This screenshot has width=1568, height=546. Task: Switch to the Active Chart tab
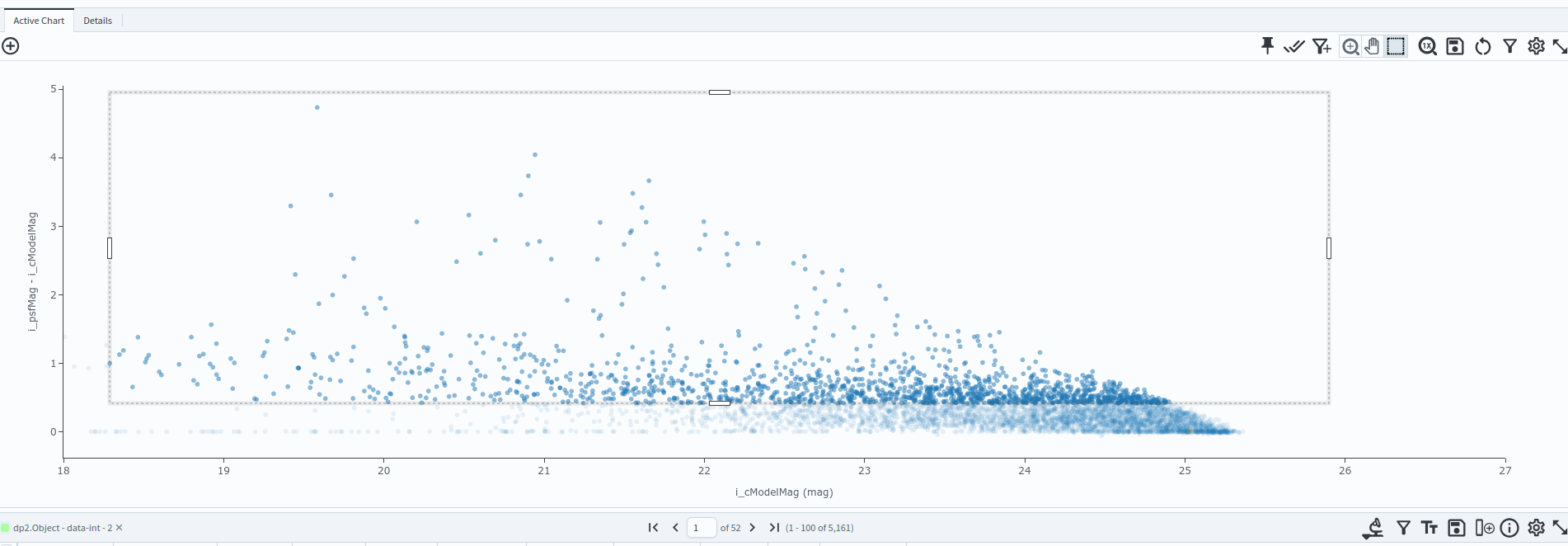(x=39, y=21)
